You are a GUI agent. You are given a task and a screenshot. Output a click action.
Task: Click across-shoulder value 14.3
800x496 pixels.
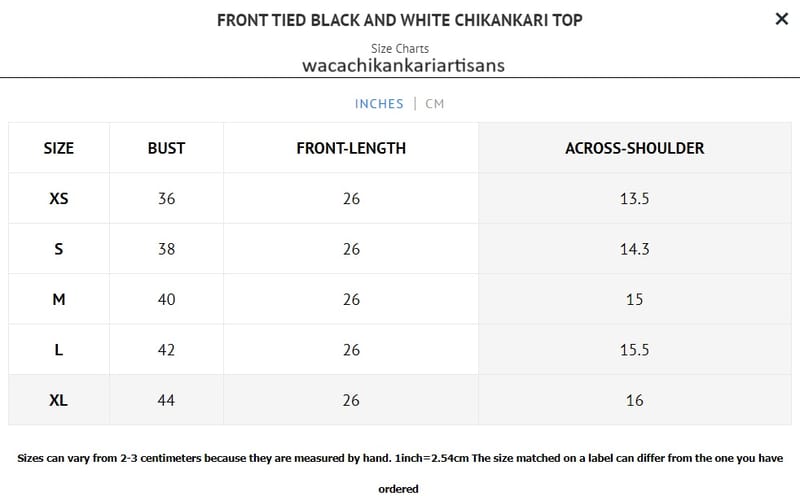click(x=634, y=249)
